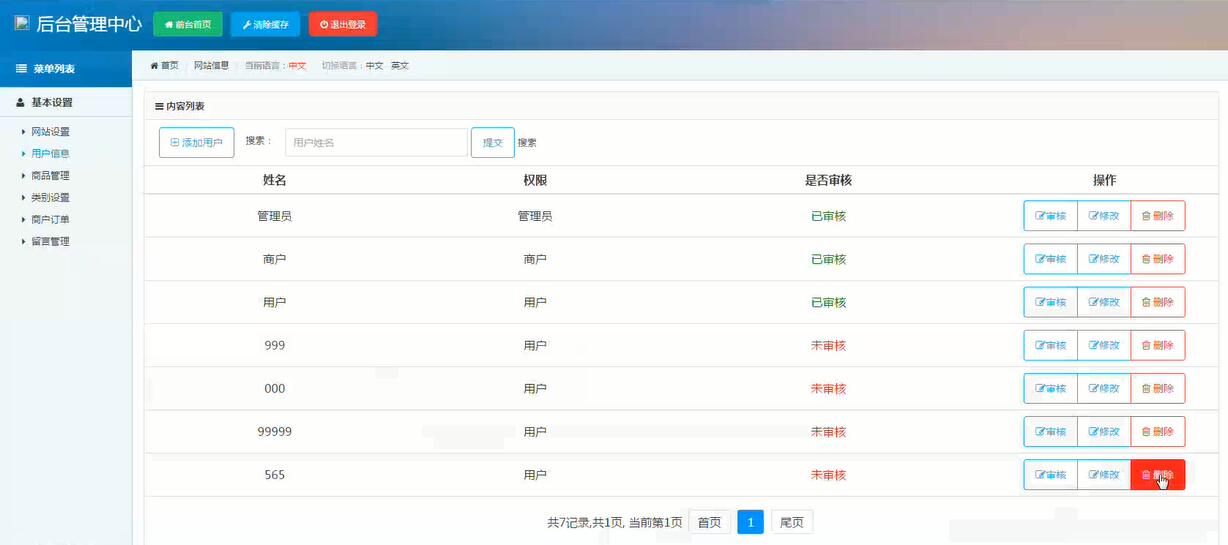Edit user 000 with 修改

pyautogui.click(x=1104, y=388)
